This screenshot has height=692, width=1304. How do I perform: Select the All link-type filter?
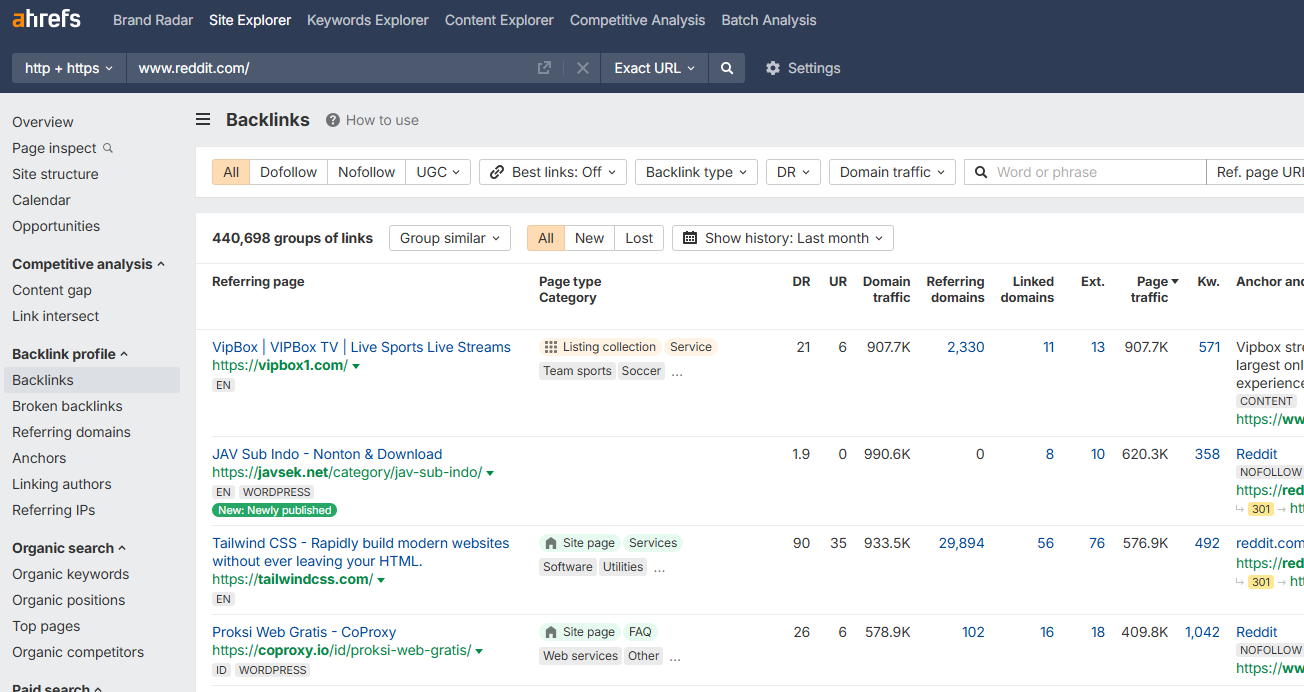click(x=231, y=172)
